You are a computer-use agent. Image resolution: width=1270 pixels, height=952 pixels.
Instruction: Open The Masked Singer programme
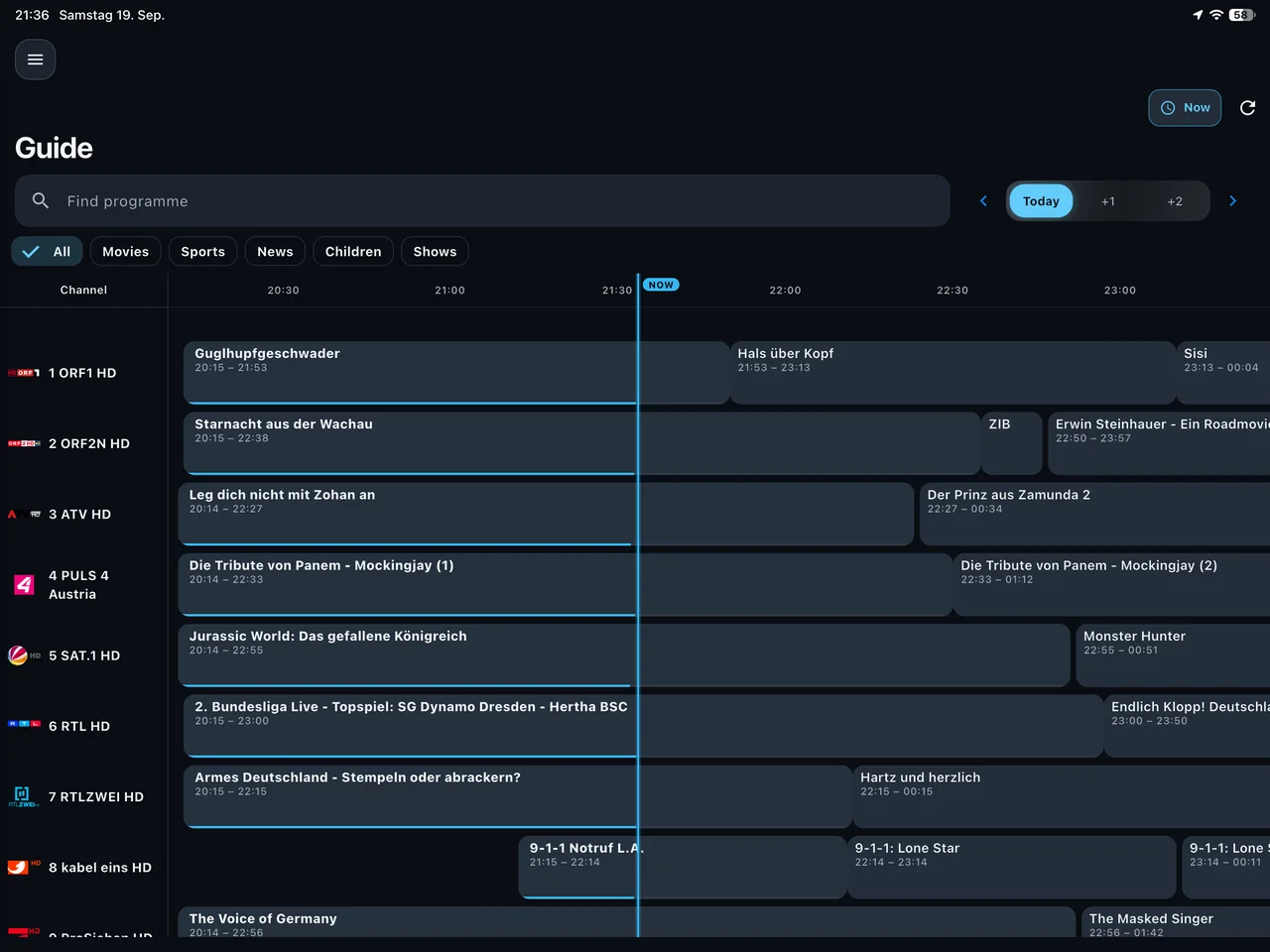tap(1176, 922)
